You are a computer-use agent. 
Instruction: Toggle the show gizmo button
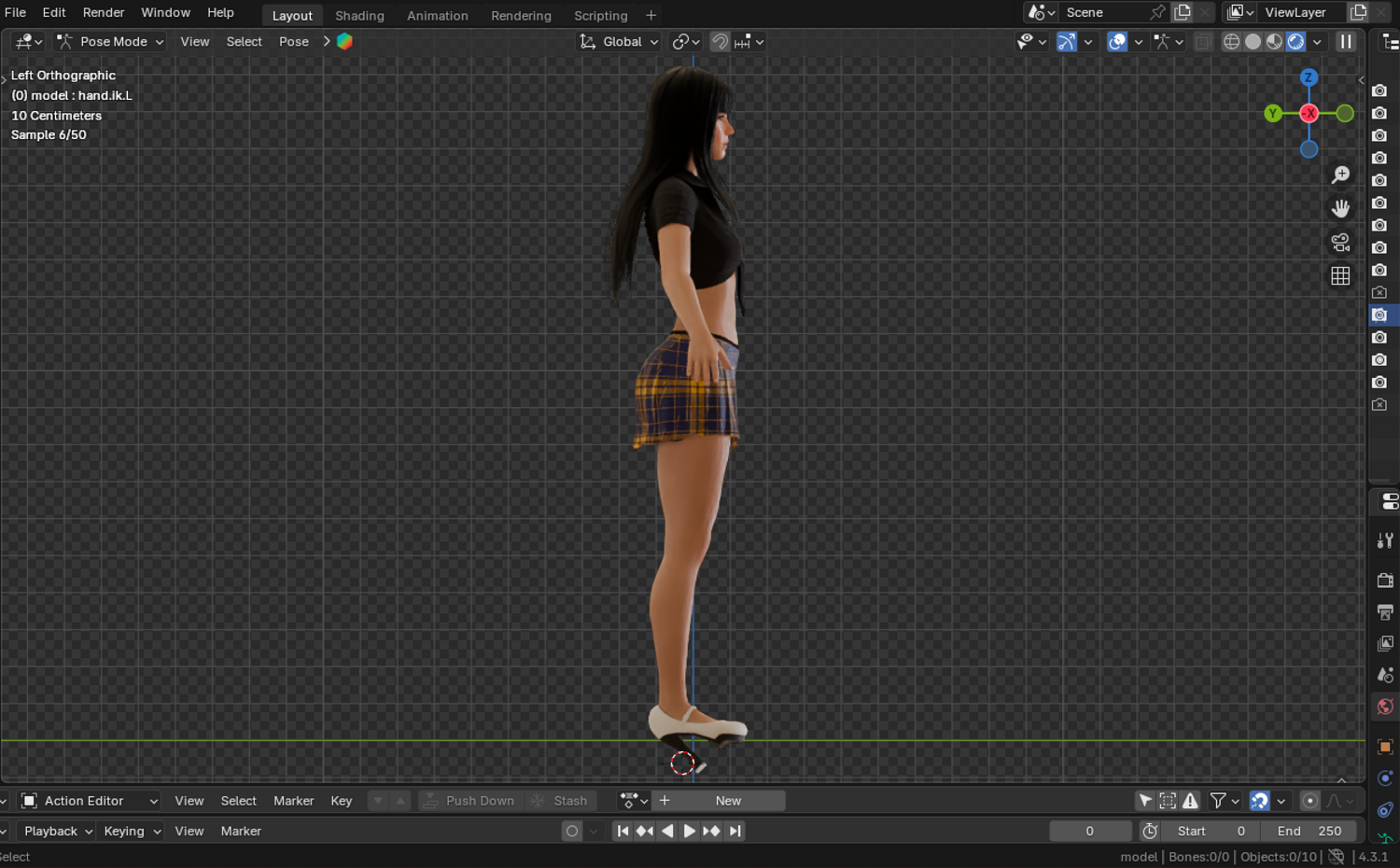(1066, 41)
